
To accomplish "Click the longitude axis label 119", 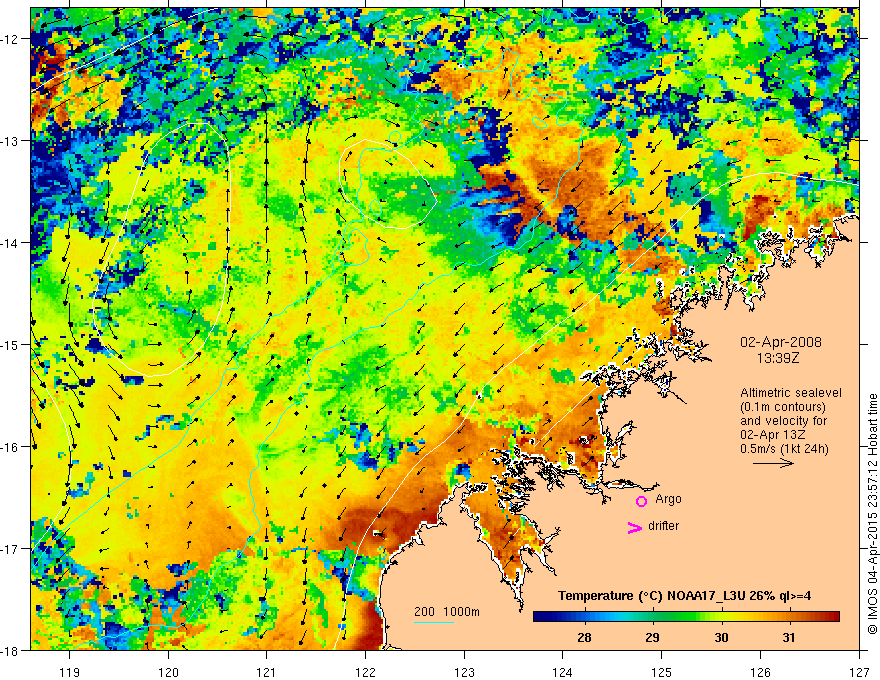I will click(x=70, y=673).
